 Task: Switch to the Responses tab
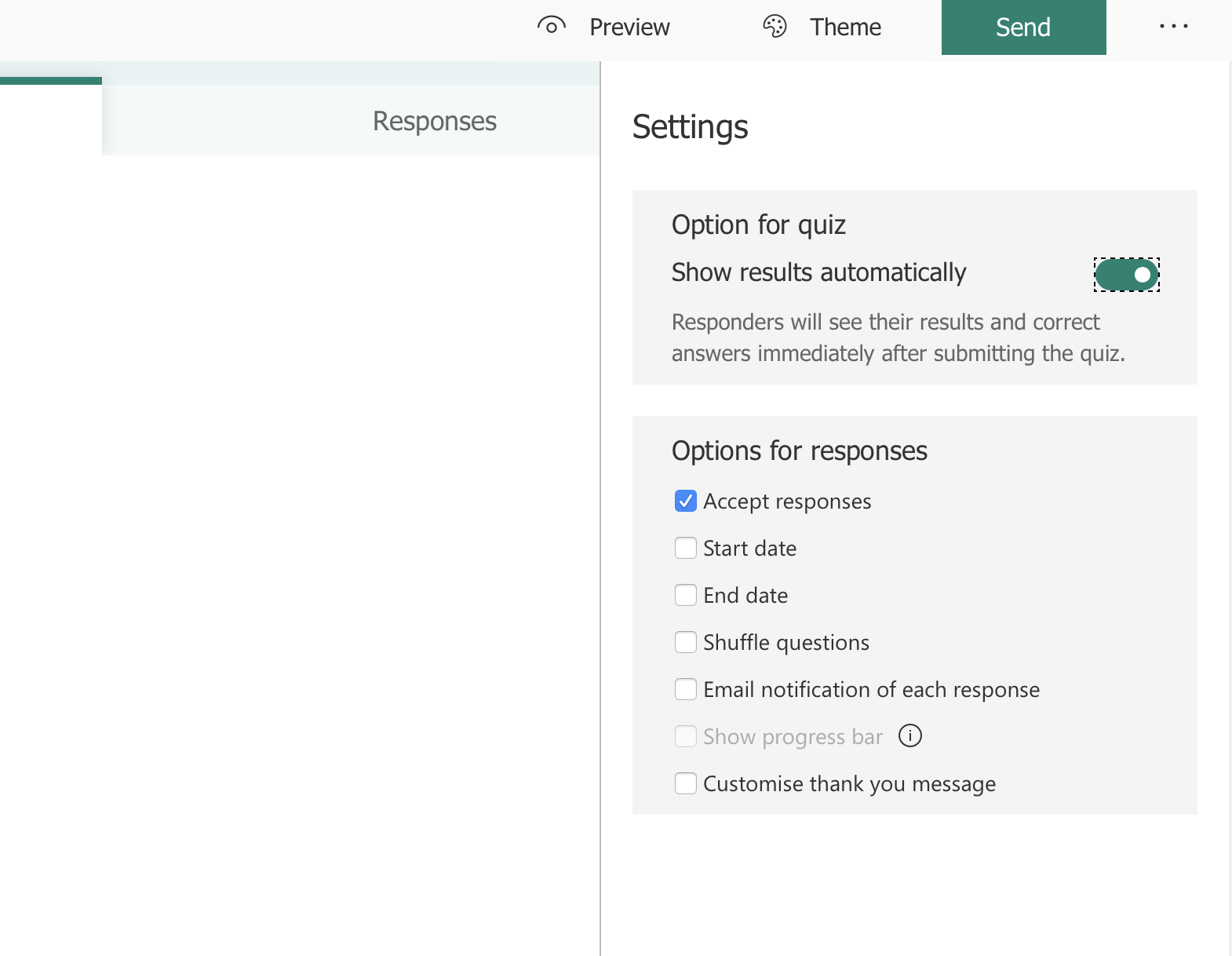tap(434, 122)
